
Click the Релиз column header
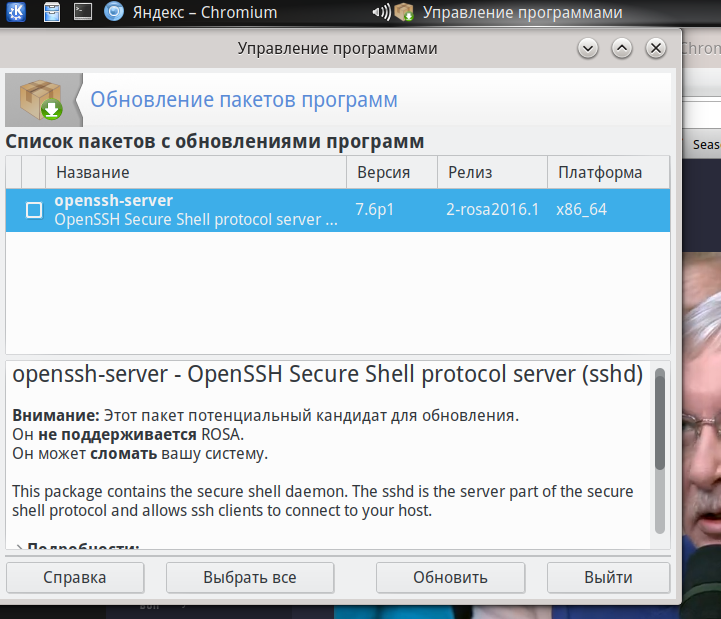coord(492,172)
